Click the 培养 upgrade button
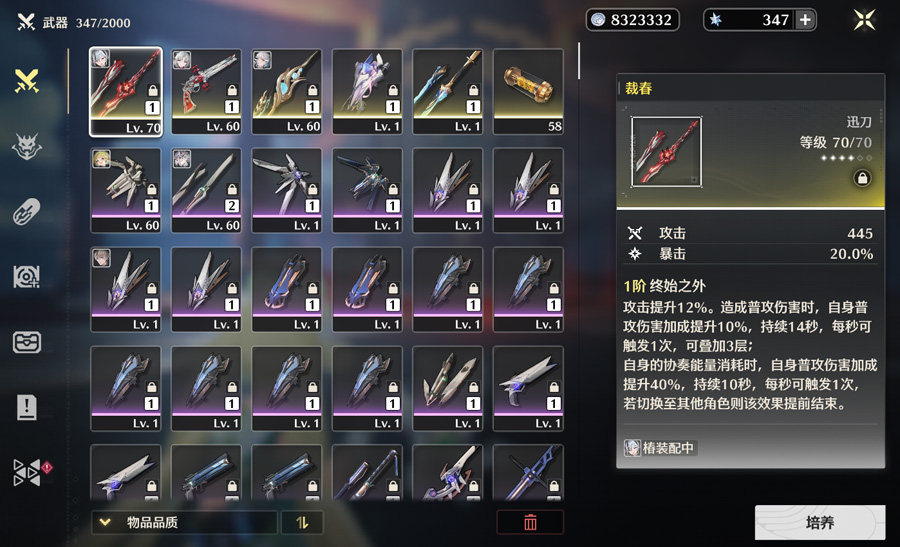Screen dimensions: 900x547 (x=820, y=522)
